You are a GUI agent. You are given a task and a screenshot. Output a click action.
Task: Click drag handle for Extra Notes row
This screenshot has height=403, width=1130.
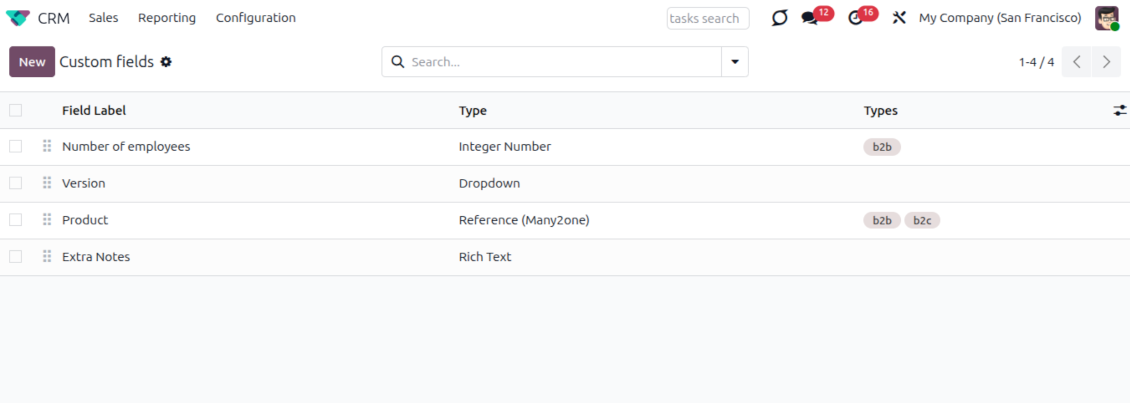(47, 257)
